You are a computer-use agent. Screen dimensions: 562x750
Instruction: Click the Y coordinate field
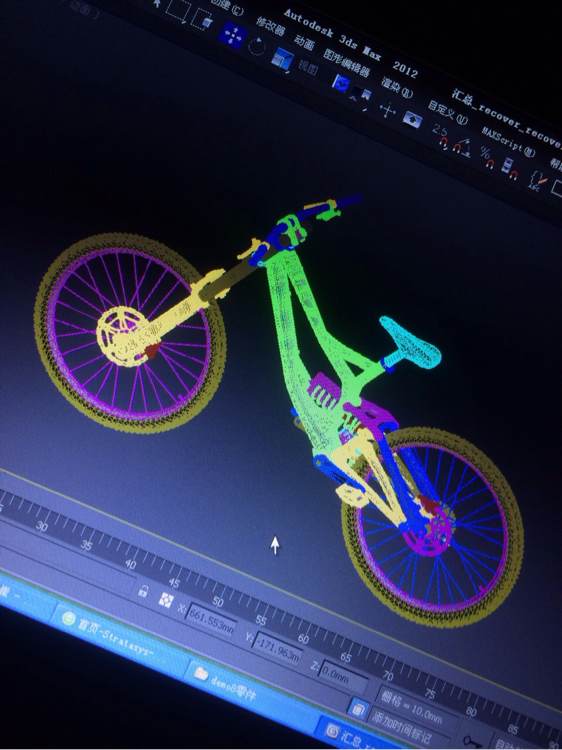[278, 648]
